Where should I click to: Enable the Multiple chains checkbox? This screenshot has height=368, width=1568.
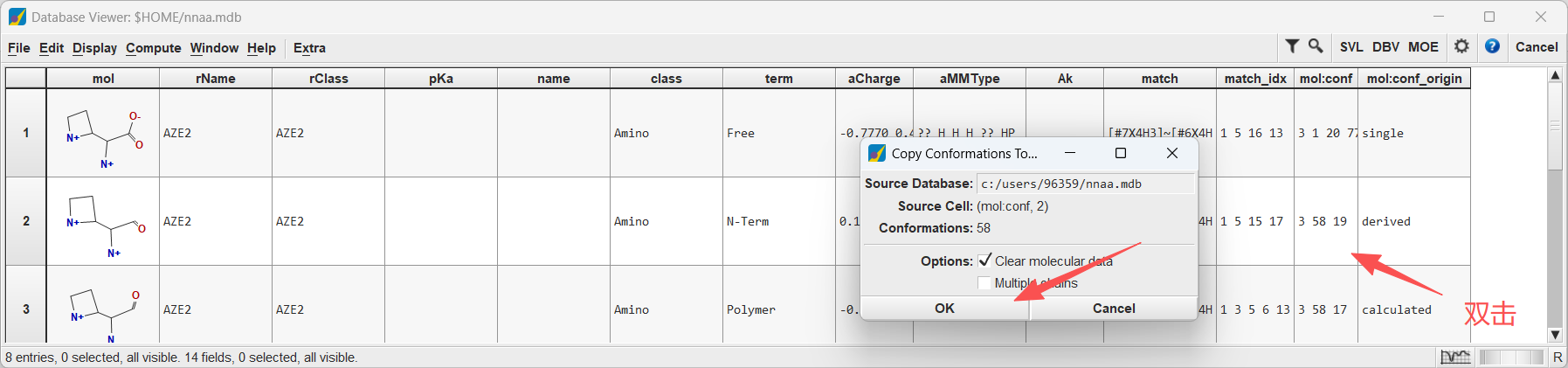984,283
